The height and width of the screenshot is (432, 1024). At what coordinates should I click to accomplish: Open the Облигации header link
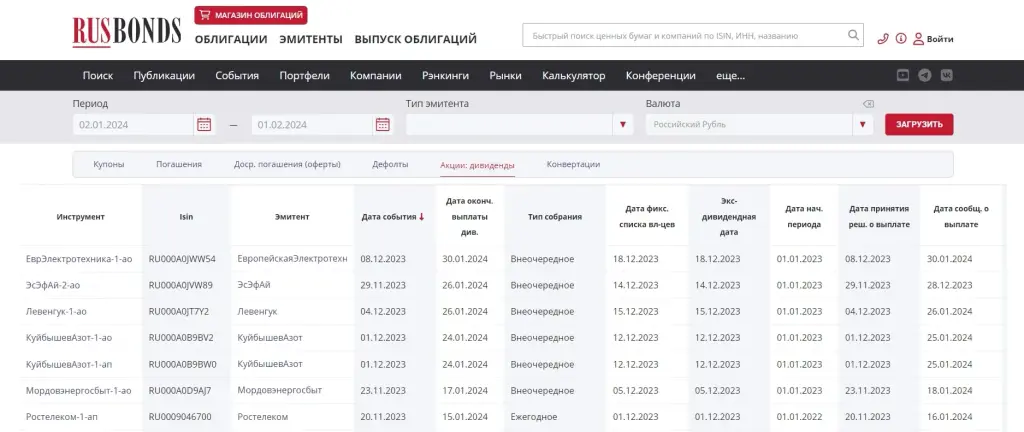(x=231, y=39)
